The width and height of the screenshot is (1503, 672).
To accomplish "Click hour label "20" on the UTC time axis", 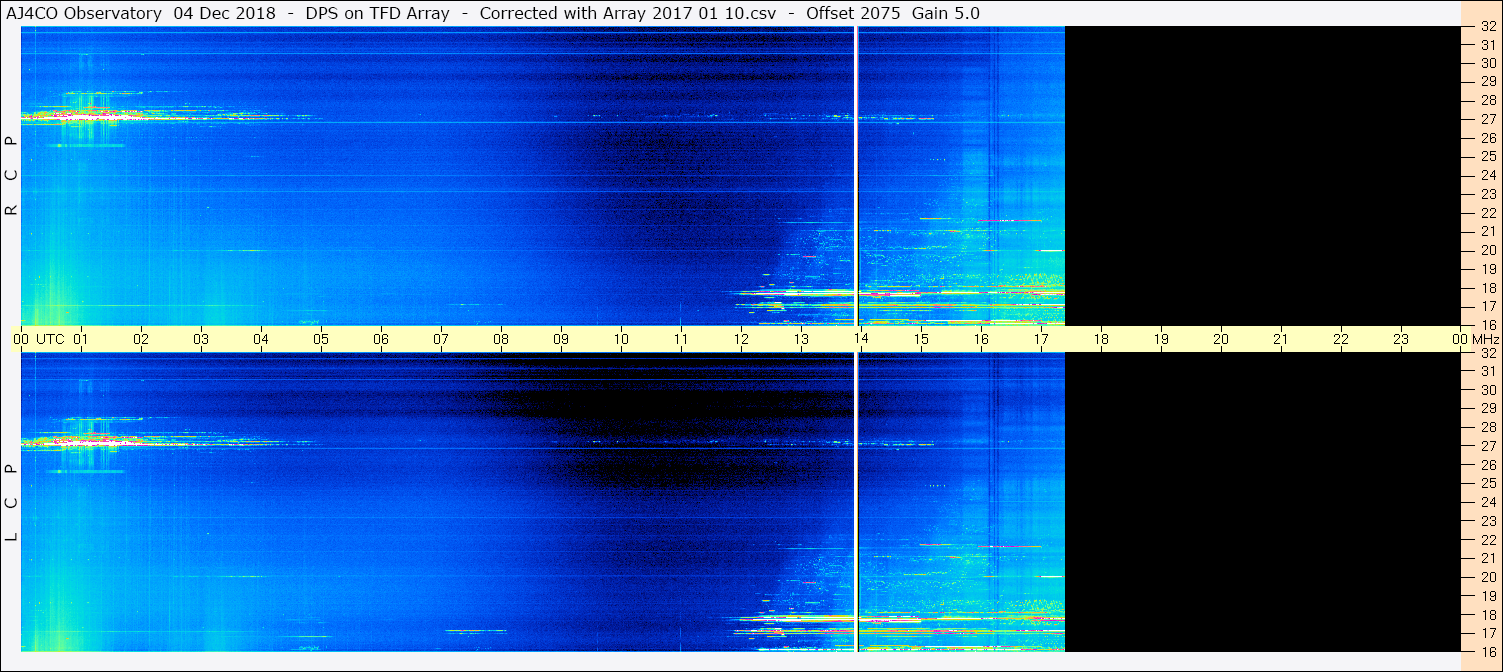I will click(x=1221, y=339).
